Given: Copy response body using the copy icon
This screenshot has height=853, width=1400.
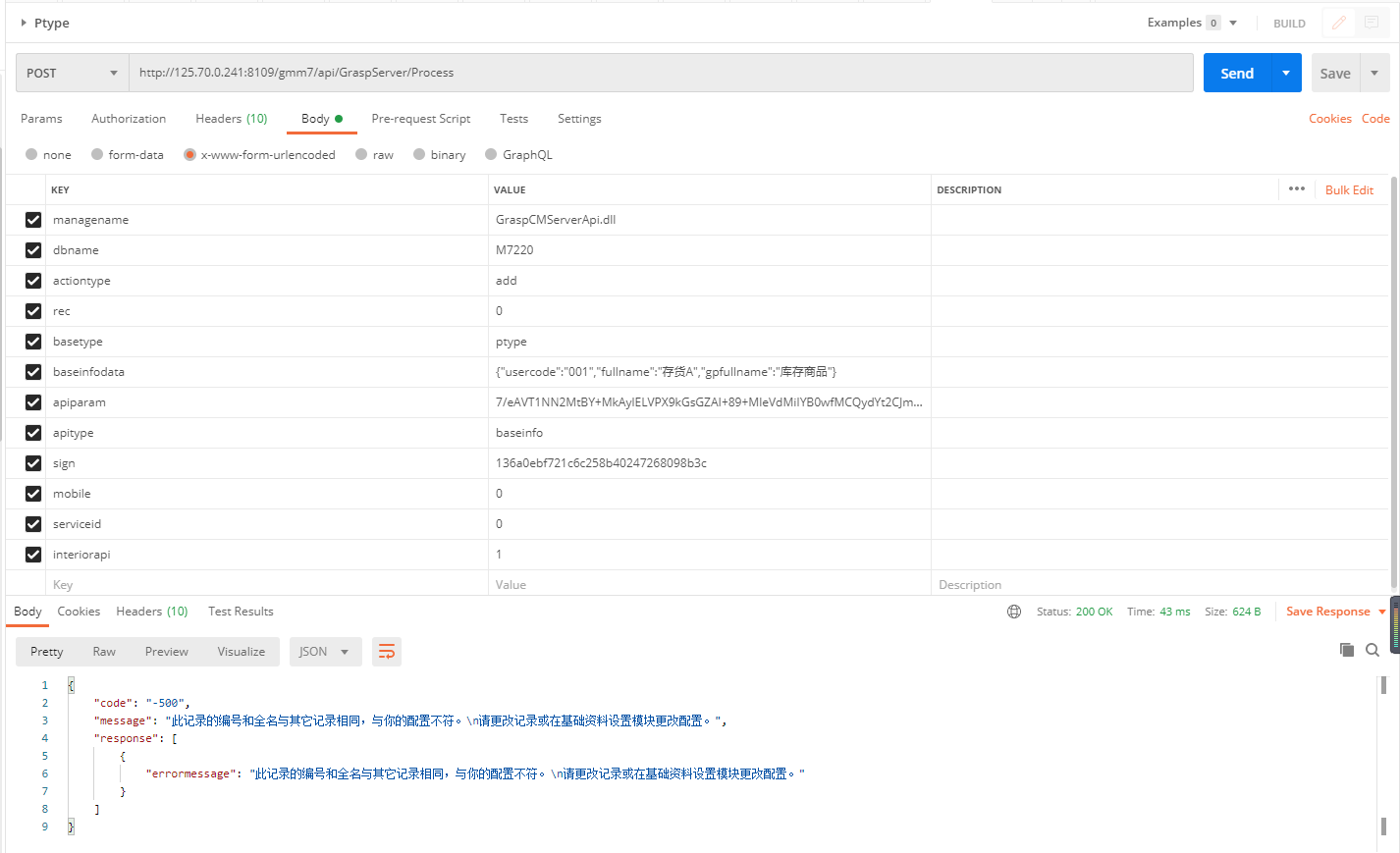Looking at the screenshot, I should (x=1346, y=650).
